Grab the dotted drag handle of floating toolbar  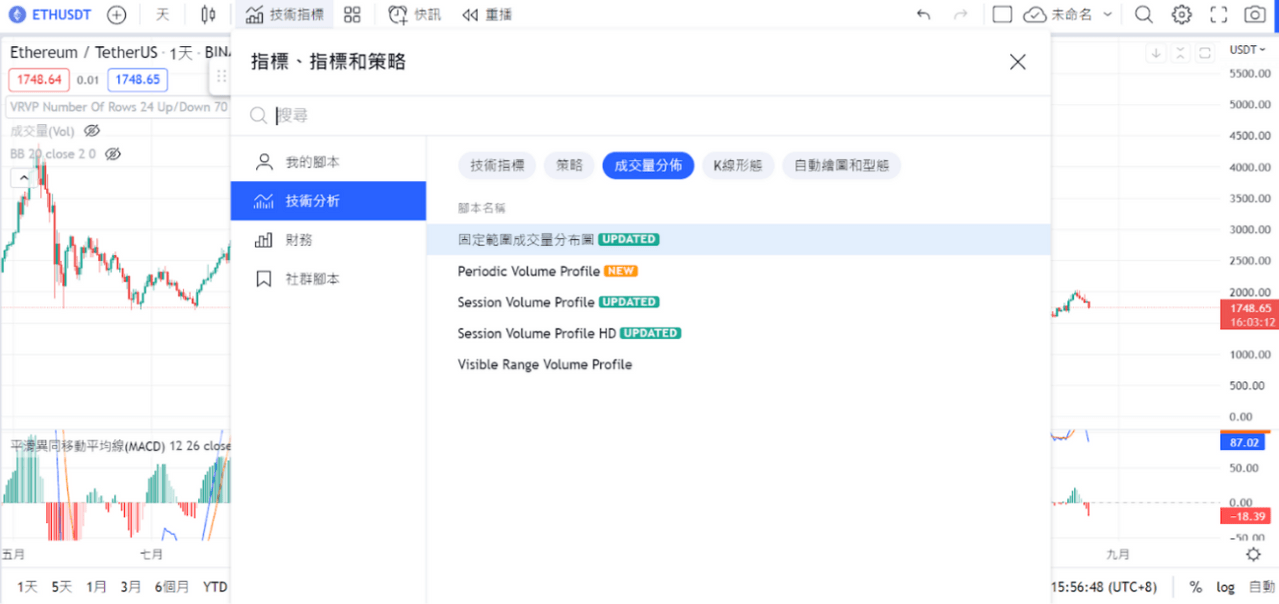[222, 77]
